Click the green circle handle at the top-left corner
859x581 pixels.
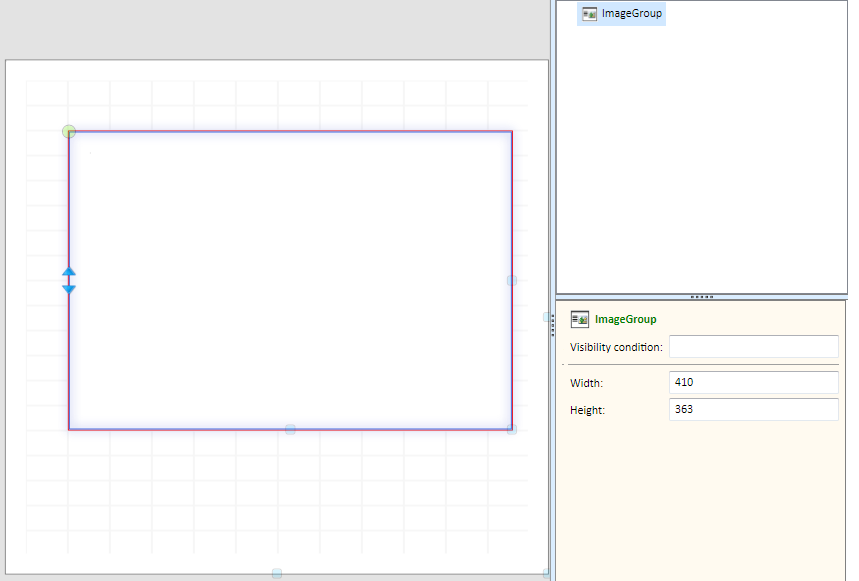click(69, 132)
